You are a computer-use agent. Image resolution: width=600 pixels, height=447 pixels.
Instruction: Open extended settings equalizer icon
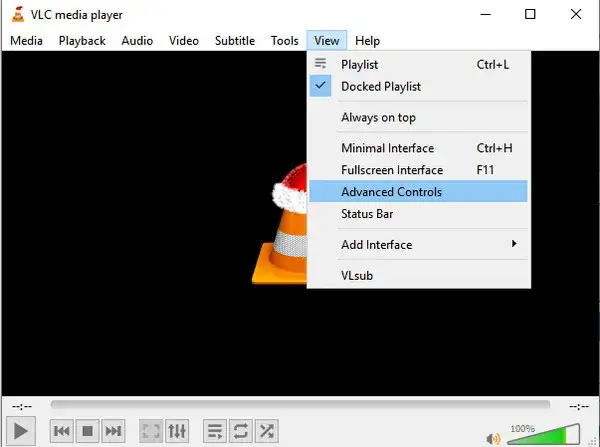(177, 431)
